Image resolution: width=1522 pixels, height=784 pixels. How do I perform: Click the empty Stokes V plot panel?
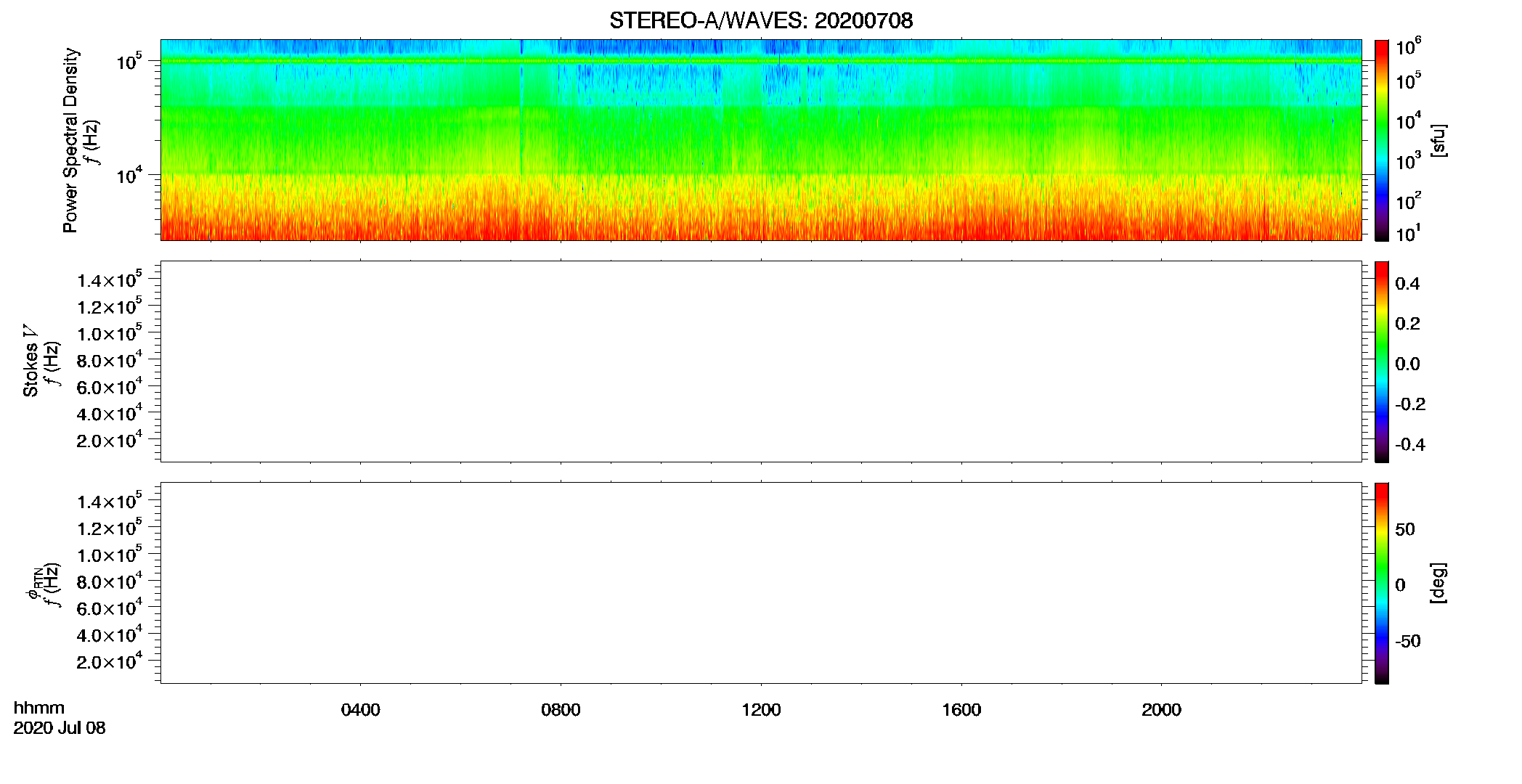pyautogui.click(x=761, y=362)
